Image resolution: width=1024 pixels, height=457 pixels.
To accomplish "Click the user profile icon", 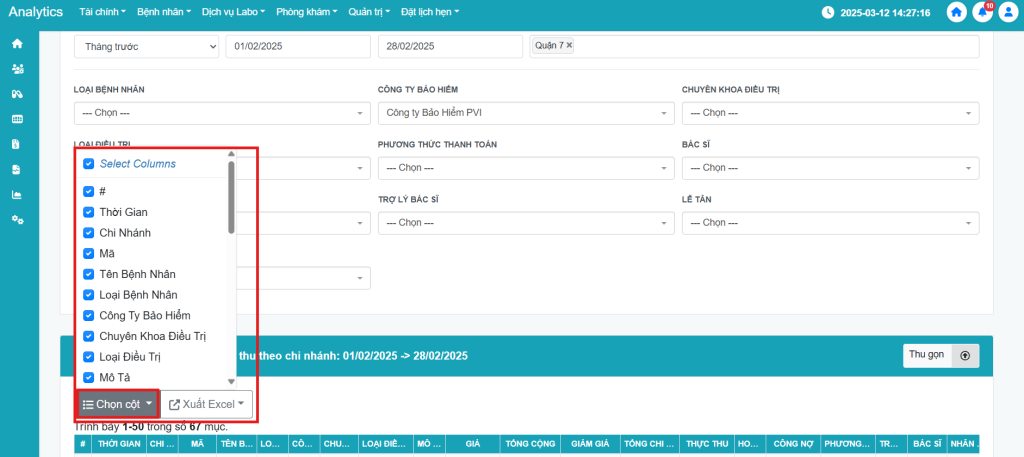I will (1008, 13).
